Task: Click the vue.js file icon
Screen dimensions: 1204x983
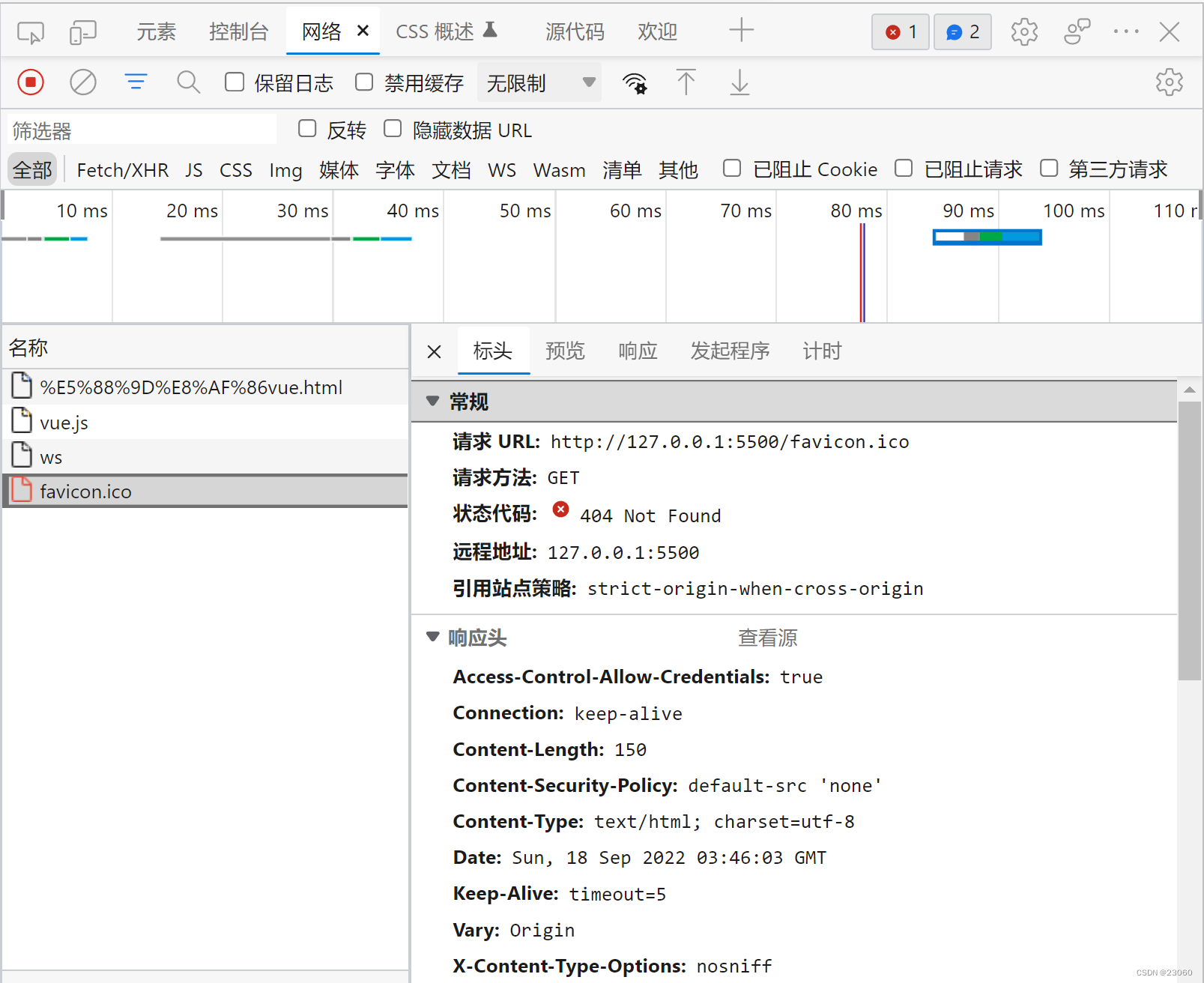Action: point(22,421)
